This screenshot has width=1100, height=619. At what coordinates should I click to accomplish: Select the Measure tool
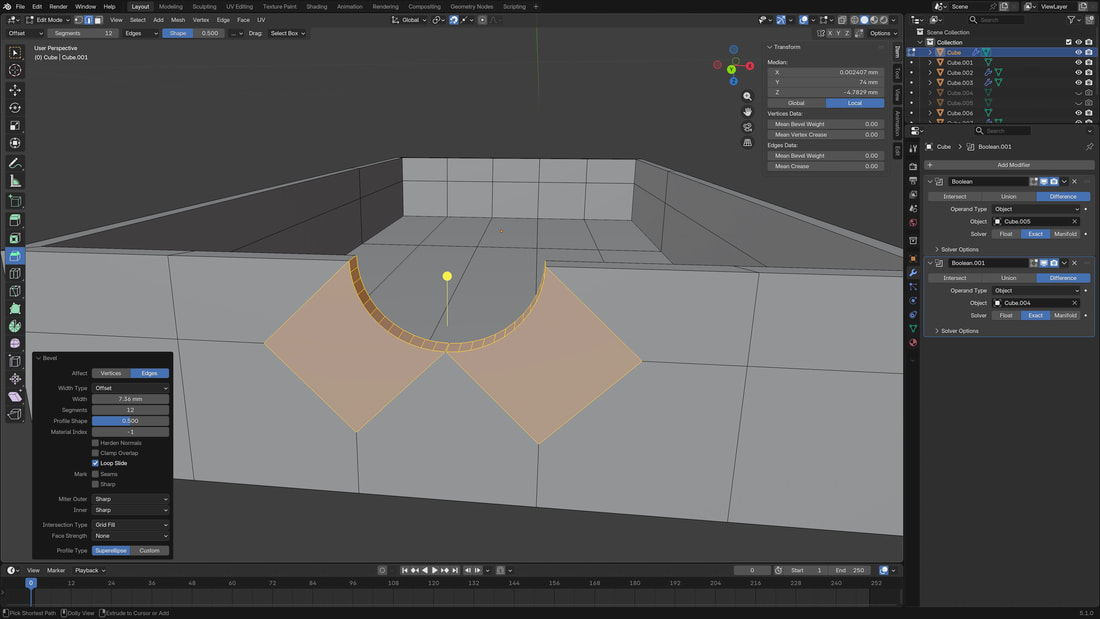coord(15,181)
